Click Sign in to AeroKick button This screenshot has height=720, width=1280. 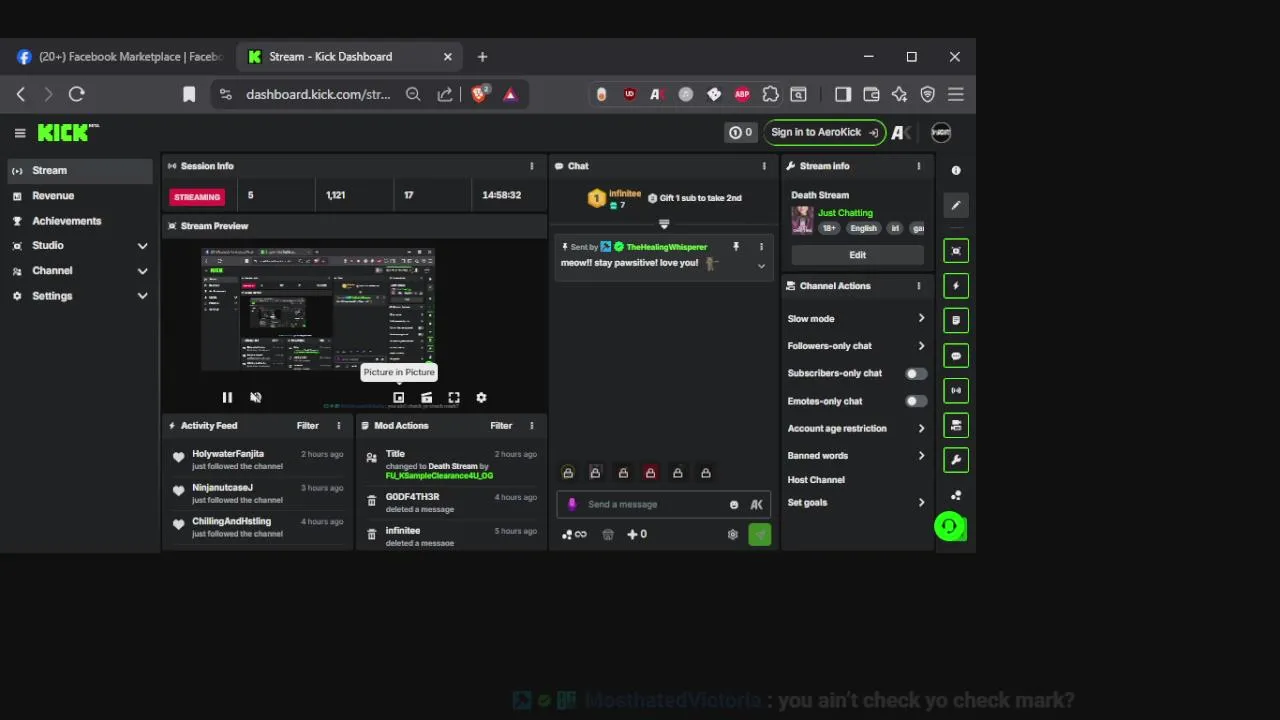pyautogui.click(x=825, y=132)
